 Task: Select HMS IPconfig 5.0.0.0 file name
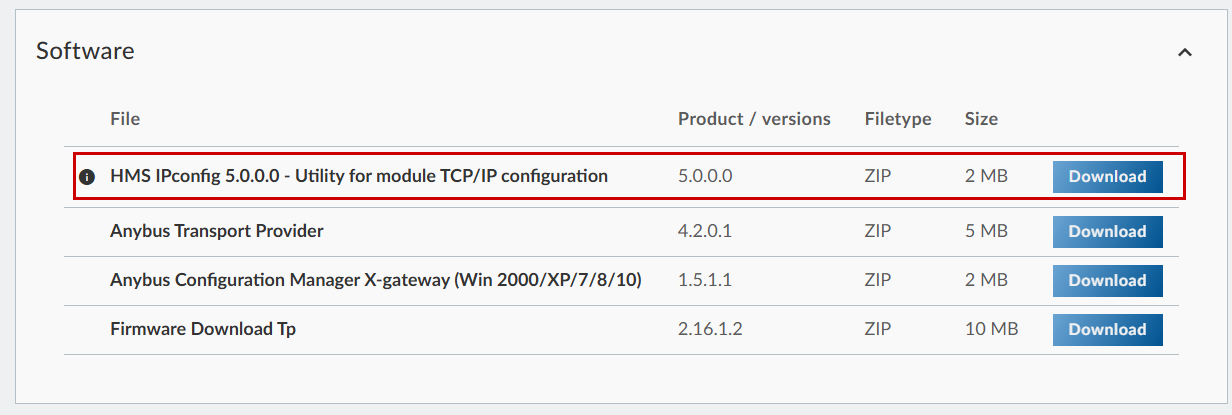click(359, 176)
